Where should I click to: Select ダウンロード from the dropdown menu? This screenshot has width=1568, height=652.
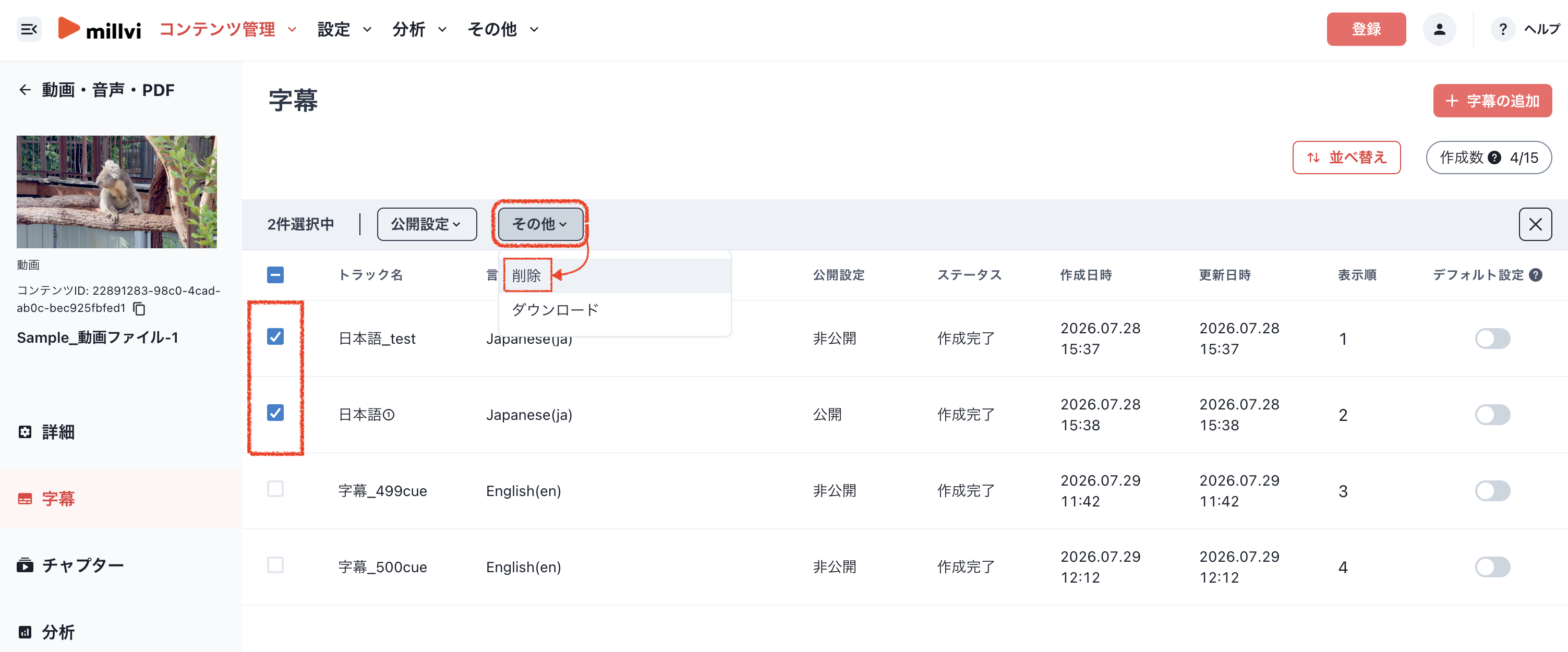click(x=615, y=310)
